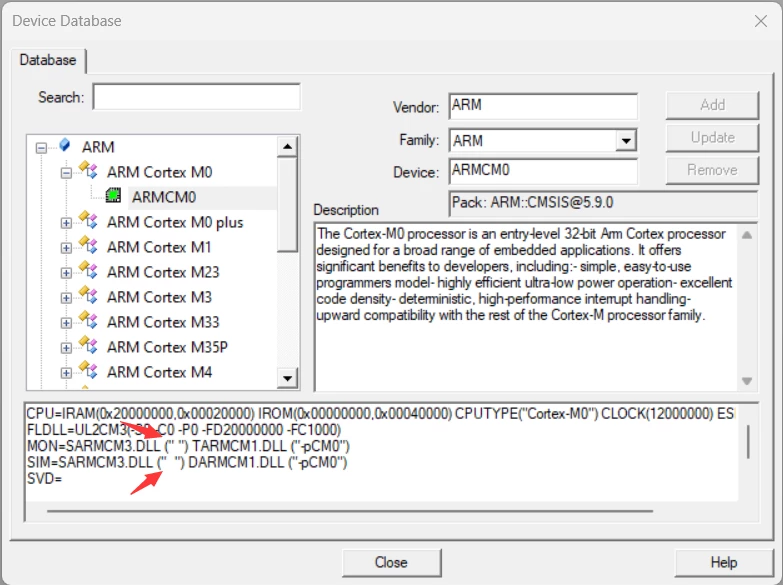783x585 pixels.
Task: Click the ARM Cortex M3 family icon
Action: (88, 295)
